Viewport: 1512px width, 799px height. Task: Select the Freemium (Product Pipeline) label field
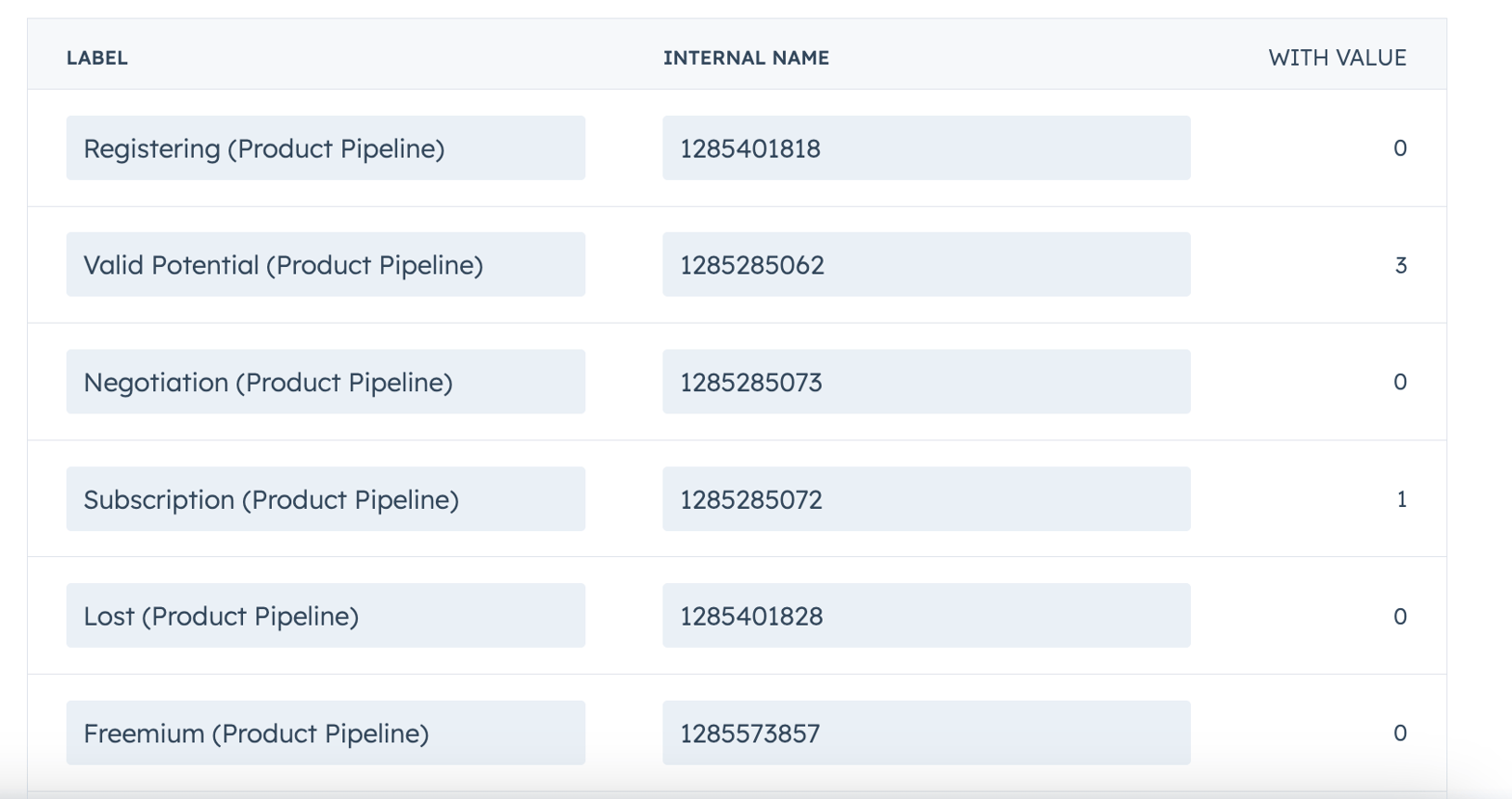click(x=325, y=733)
